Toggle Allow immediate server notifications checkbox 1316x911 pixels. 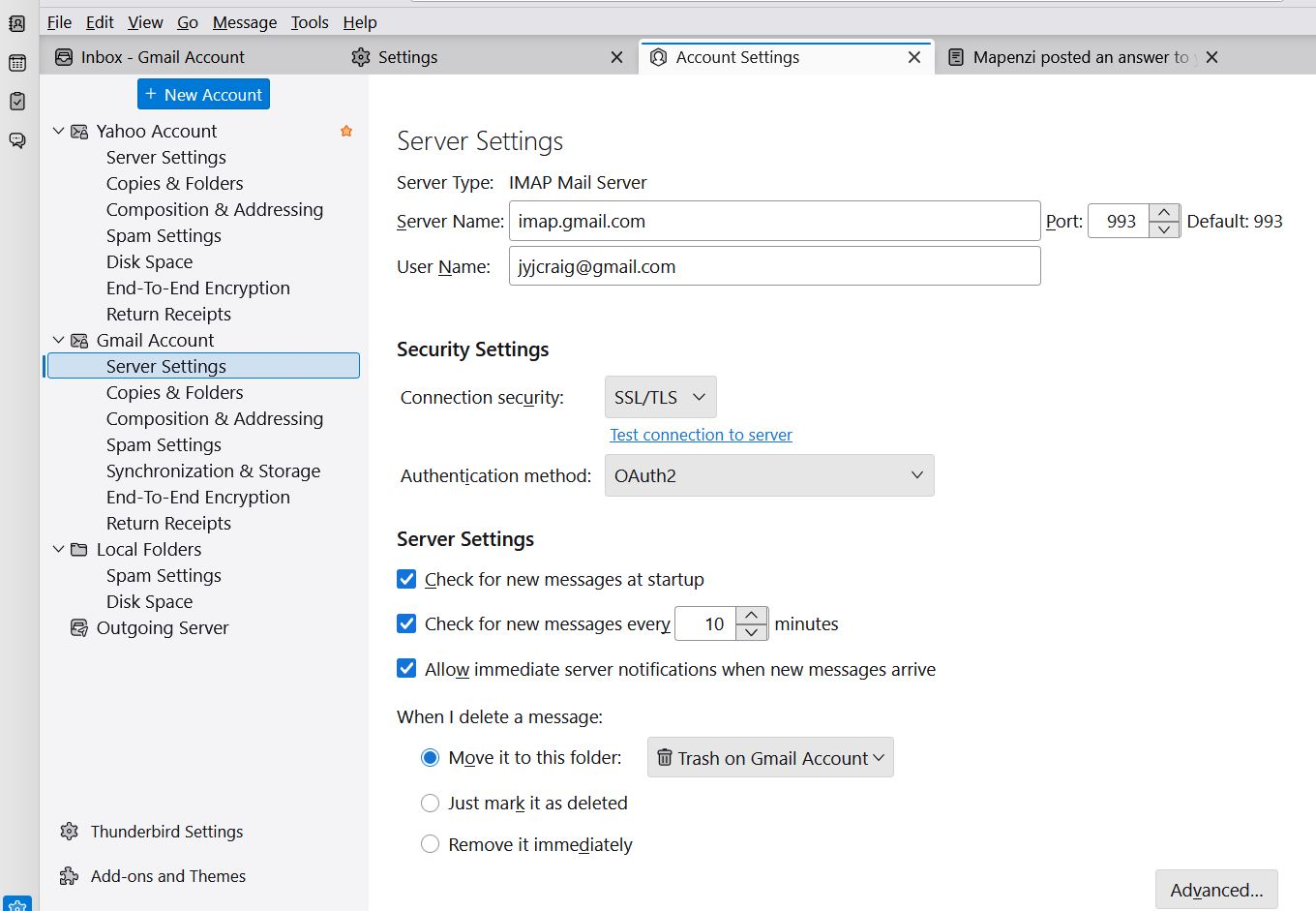407,669
